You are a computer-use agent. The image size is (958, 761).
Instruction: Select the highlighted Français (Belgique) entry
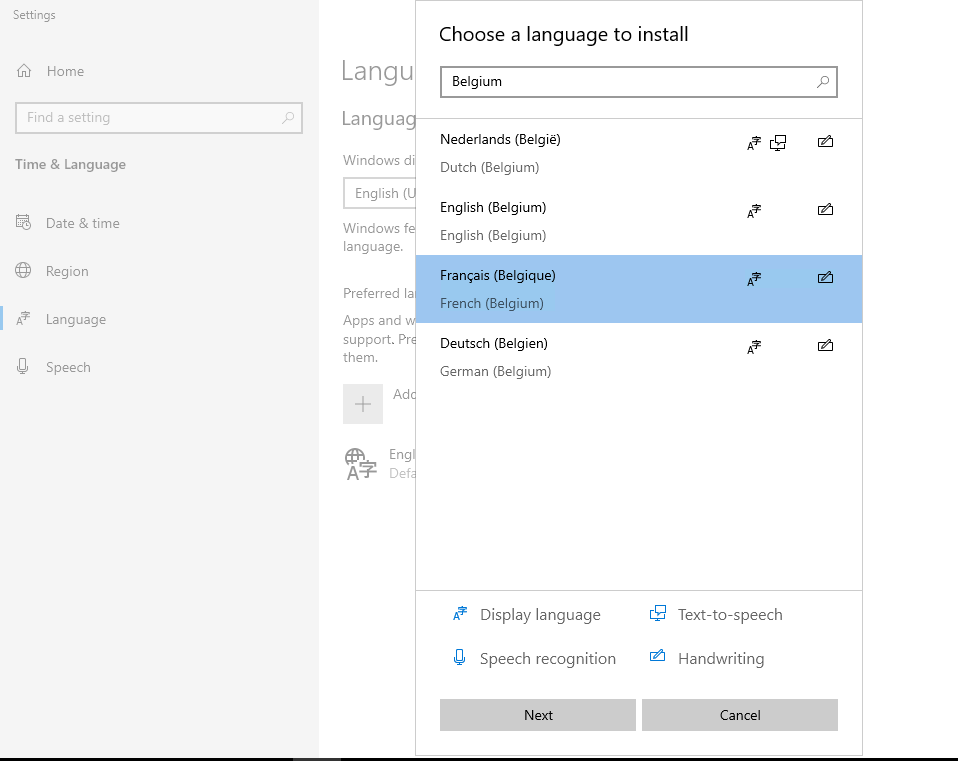coord(638,289)
